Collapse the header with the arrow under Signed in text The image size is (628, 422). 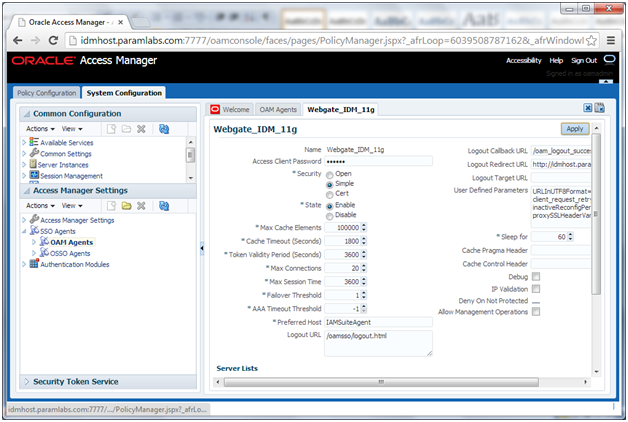606,82
